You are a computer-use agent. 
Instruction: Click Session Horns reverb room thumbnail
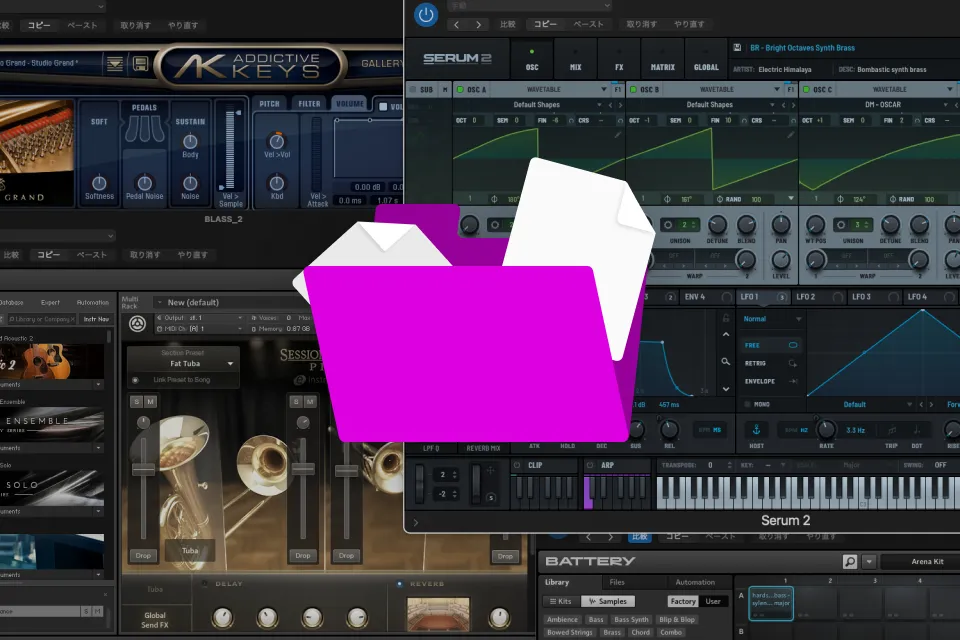(x=438, y=615)
